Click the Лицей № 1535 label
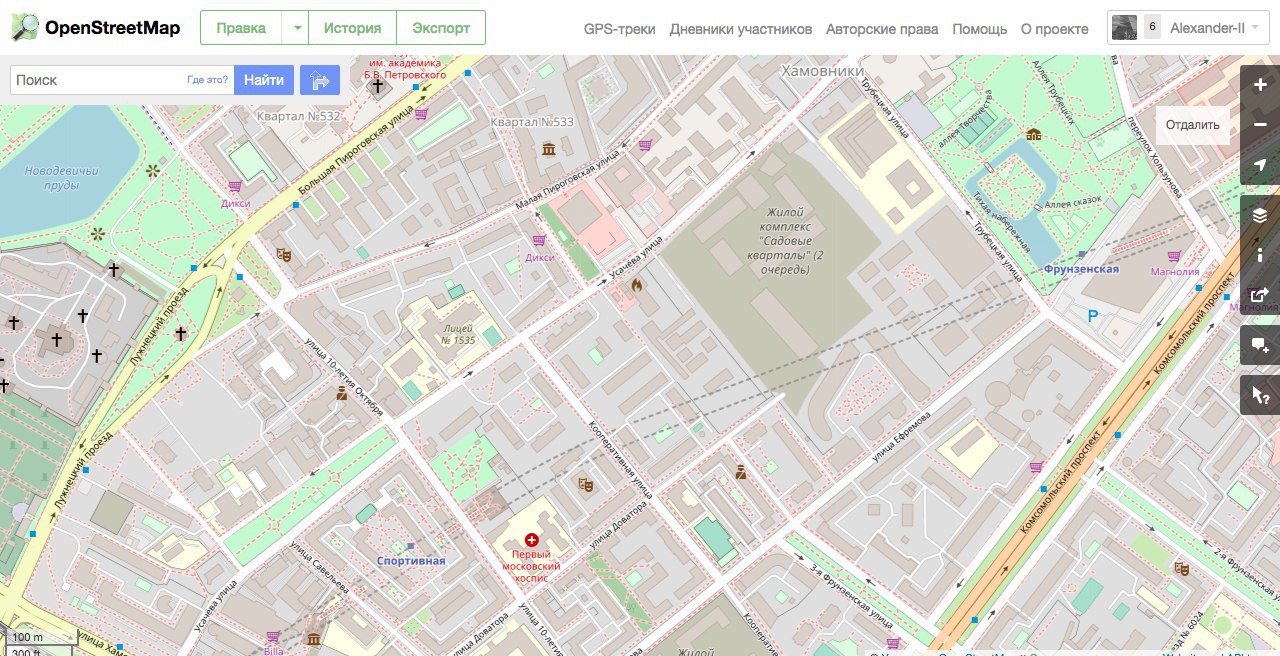1280x656 pixels. (458, 334)
